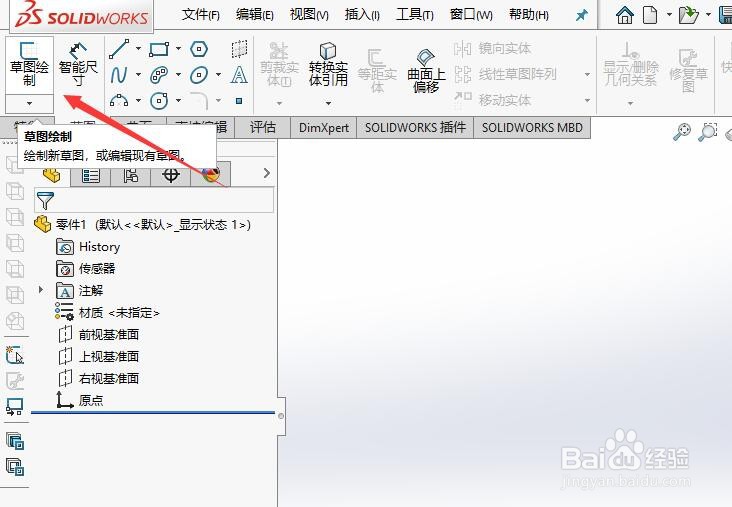Switch to the 评估 tab
The width and height of the screenshot is (732, 507).
[x=263, y=127]
